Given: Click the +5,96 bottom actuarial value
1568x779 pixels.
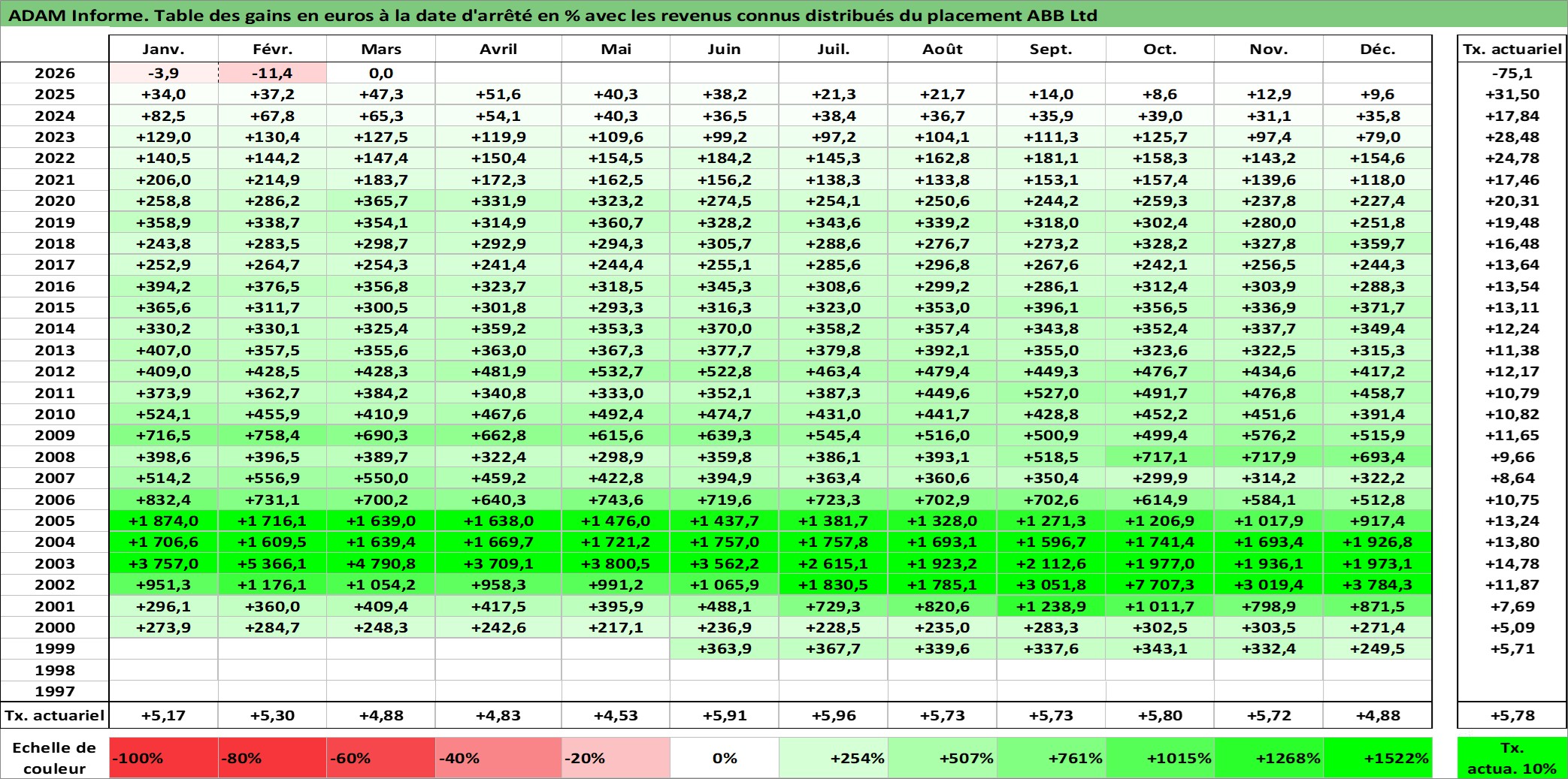Looking at the screenshot, I should point(833,715).
